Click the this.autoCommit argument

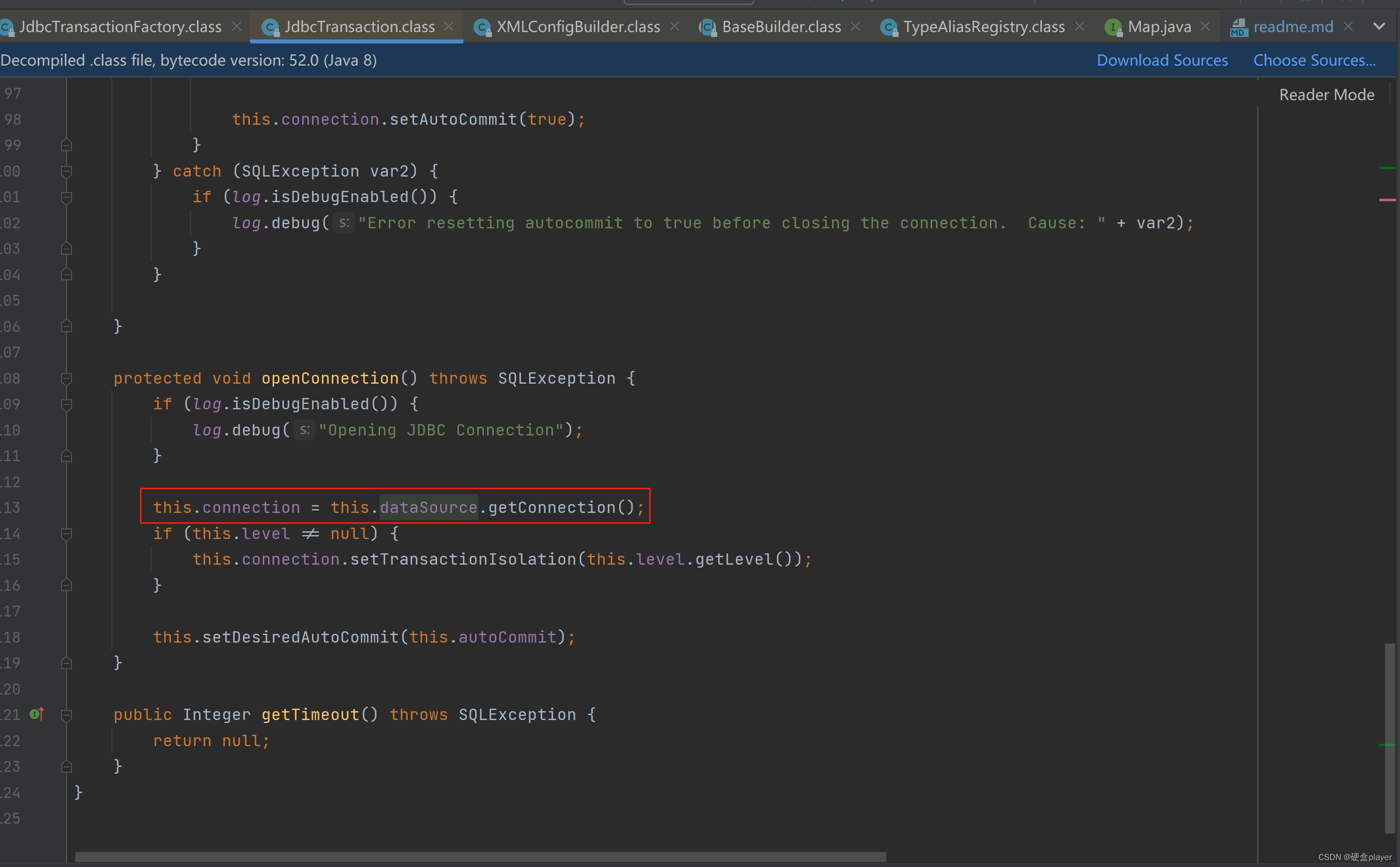(x=483, y=637)
